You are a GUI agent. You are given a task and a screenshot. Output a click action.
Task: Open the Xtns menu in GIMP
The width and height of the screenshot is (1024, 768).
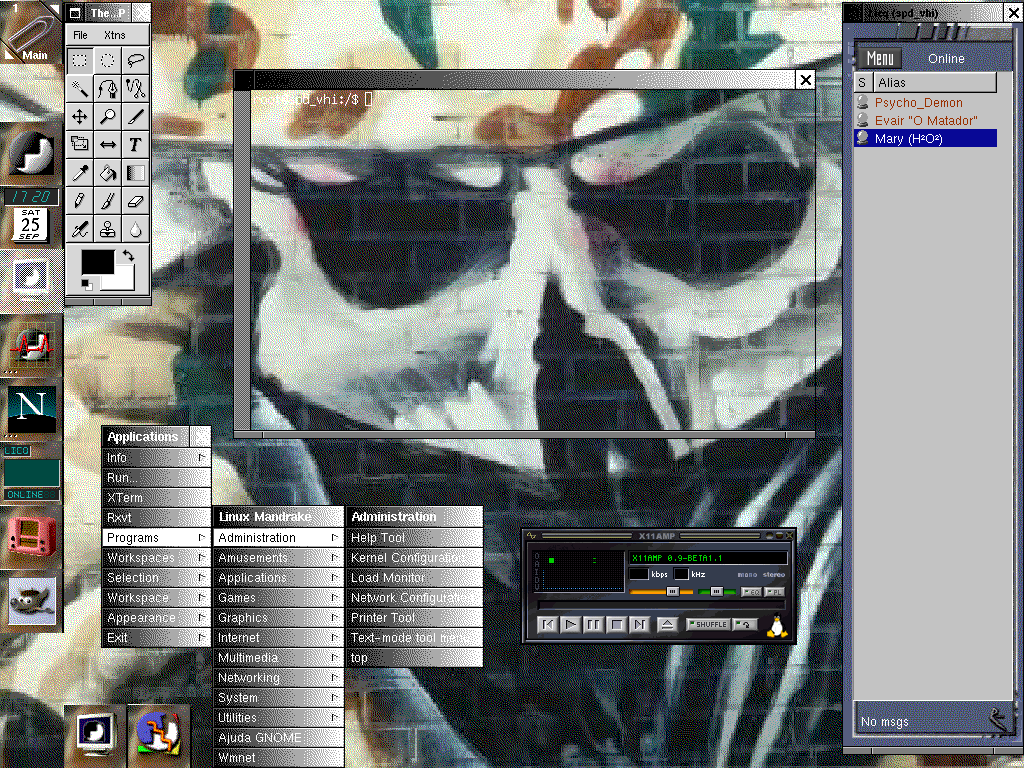115,35
